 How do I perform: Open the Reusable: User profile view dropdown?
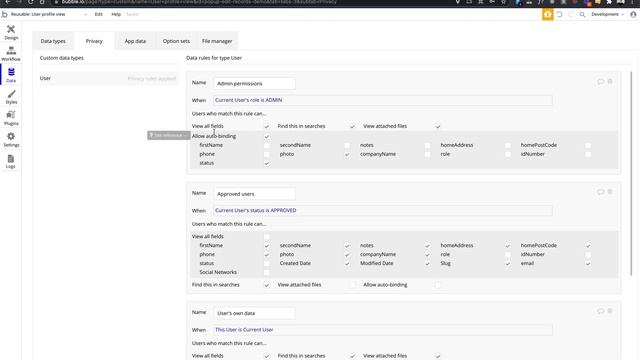49,14
